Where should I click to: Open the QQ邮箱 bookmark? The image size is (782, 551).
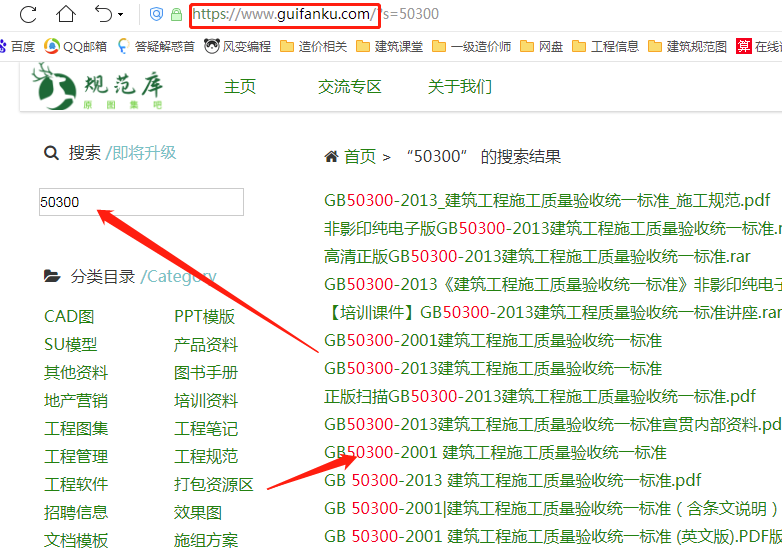[78, 46]
